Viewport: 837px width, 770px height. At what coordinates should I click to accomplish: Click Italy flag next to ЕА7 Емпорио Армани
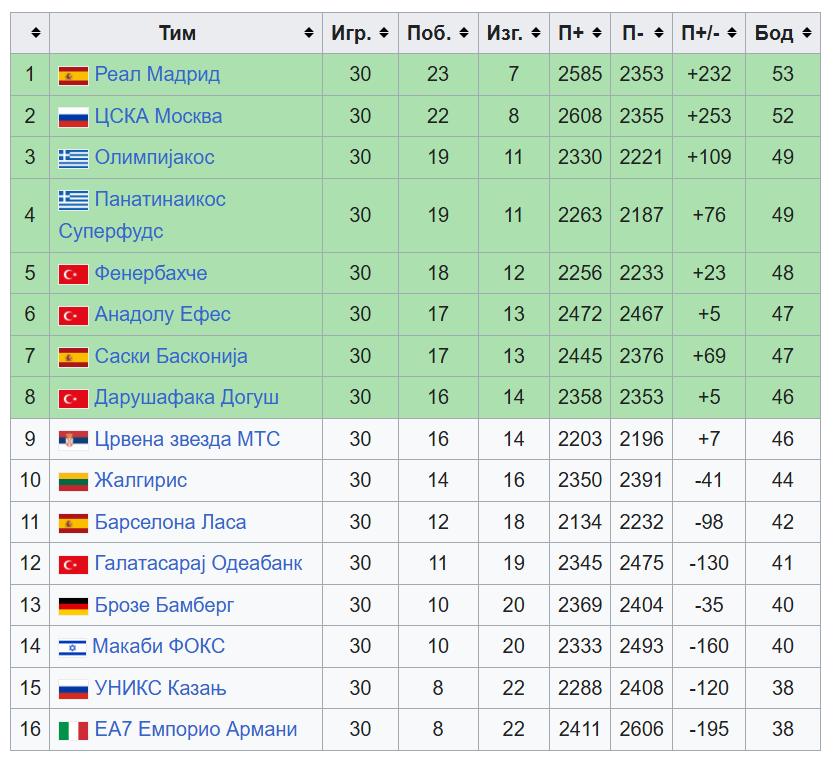point(73,730)
